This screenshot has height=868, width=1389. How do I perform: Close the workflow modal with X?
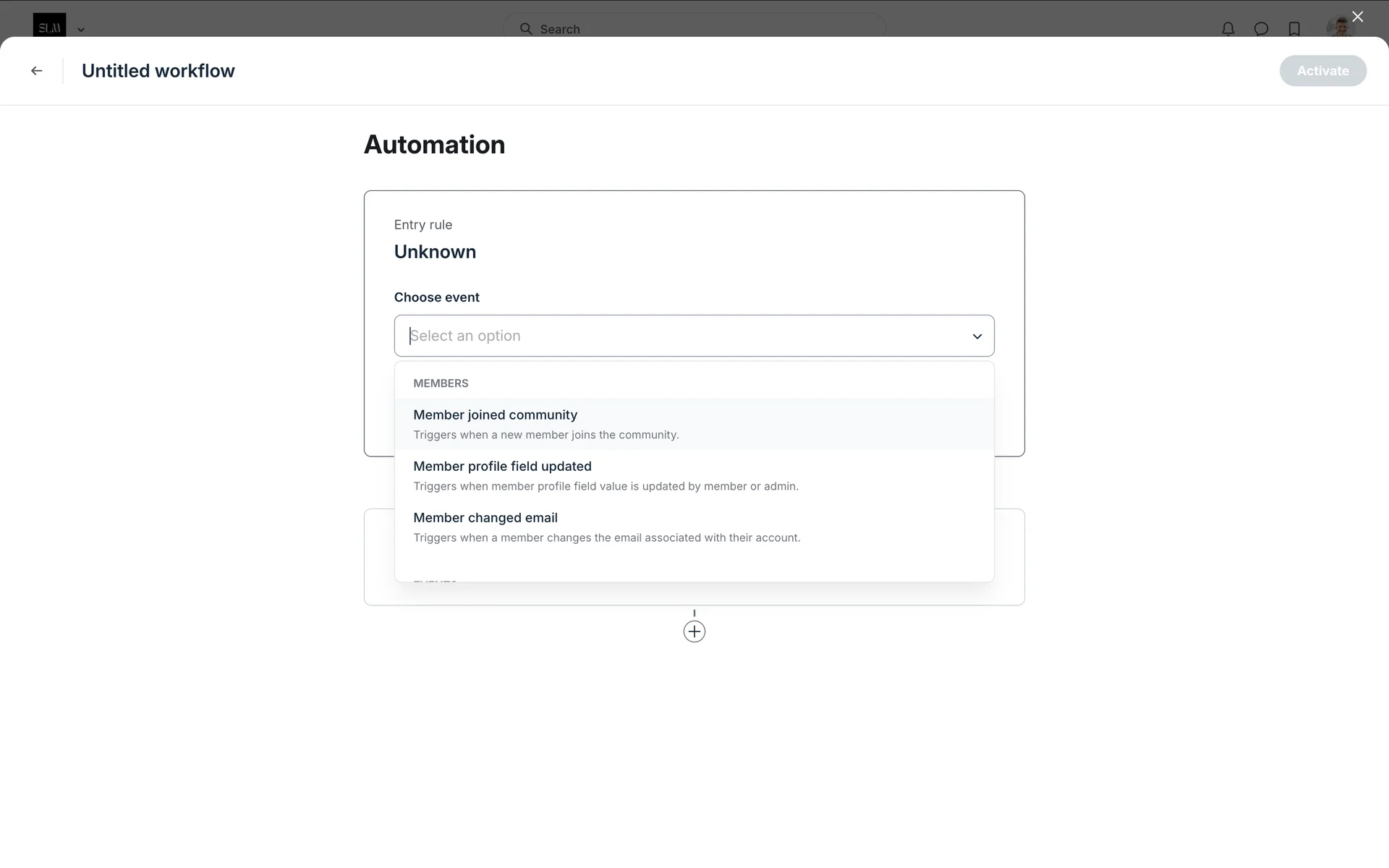tap(1357, 17)
